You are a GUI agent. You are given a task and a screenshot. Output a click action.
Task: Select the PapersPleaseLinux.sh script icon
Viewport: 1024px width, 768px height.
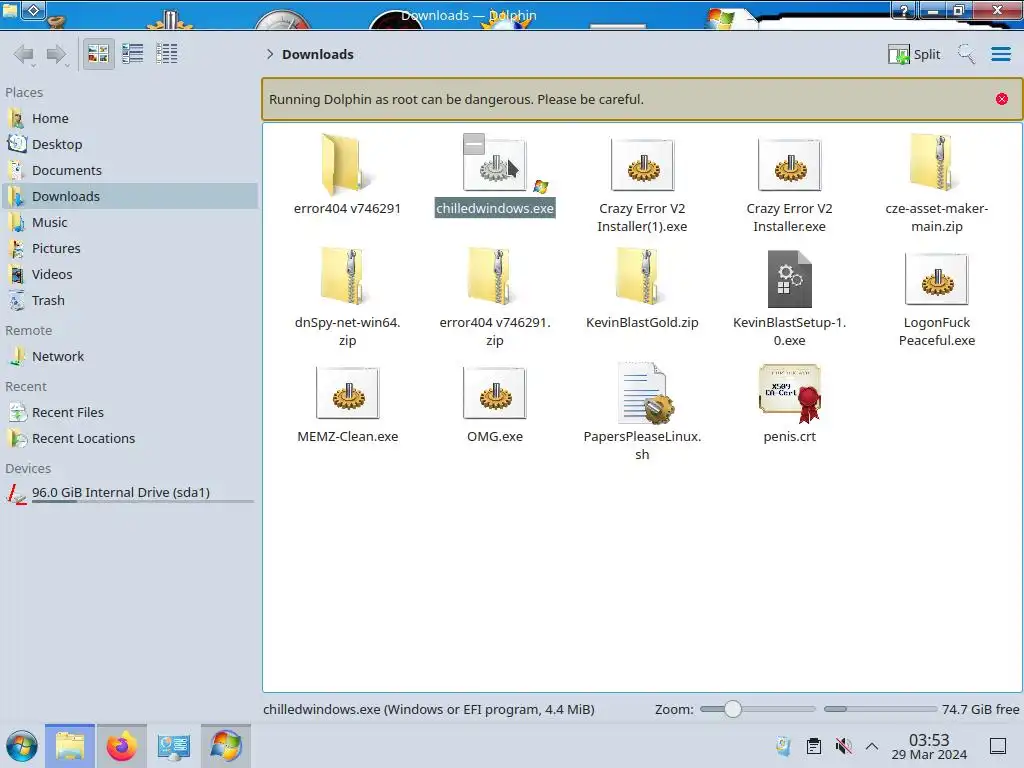(x=645, y=393)
